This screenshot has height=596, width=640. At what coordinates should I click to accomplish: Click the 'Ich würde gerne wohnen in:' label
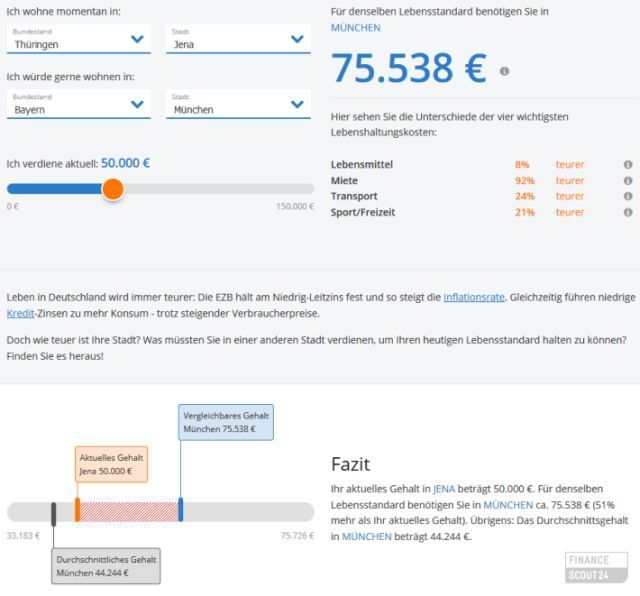click(70, 77)
